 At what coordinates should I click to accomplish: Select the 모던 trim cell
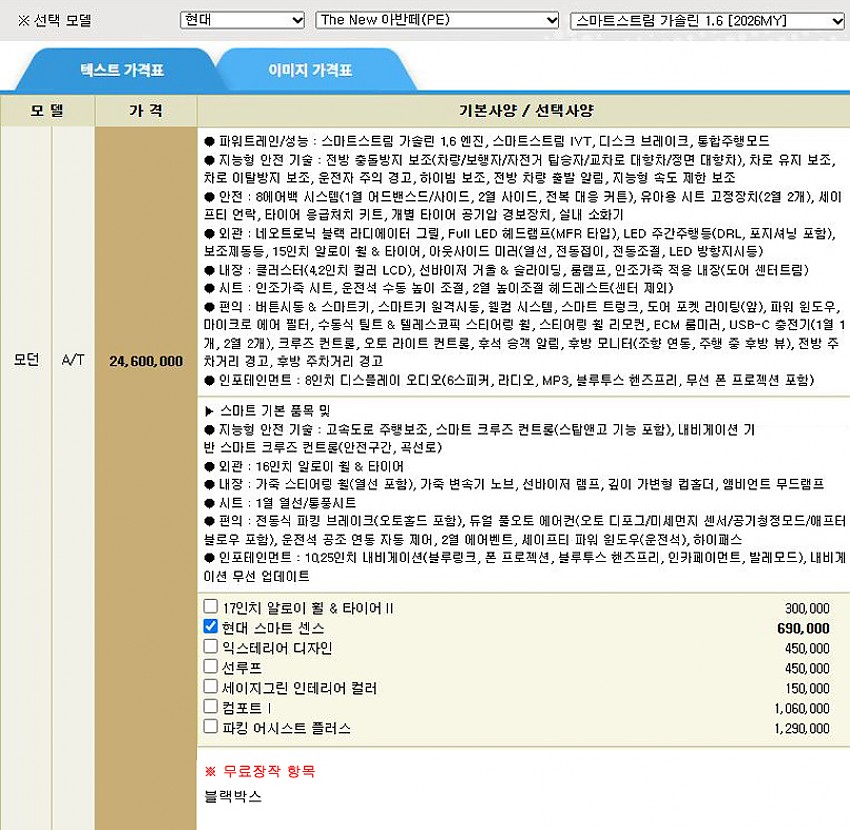[x=26, y=360]
